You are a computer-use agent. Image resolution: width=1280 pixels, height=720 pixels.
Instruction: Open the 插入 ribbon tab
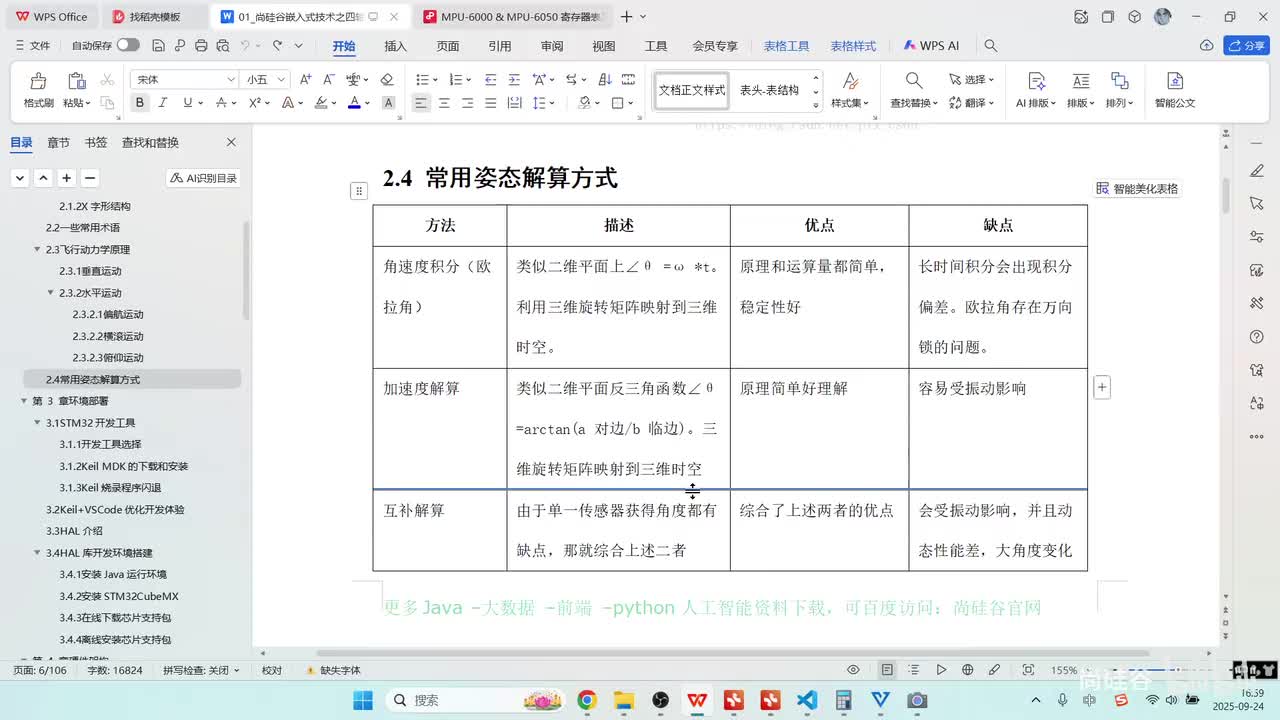click(x=395, y=46)
